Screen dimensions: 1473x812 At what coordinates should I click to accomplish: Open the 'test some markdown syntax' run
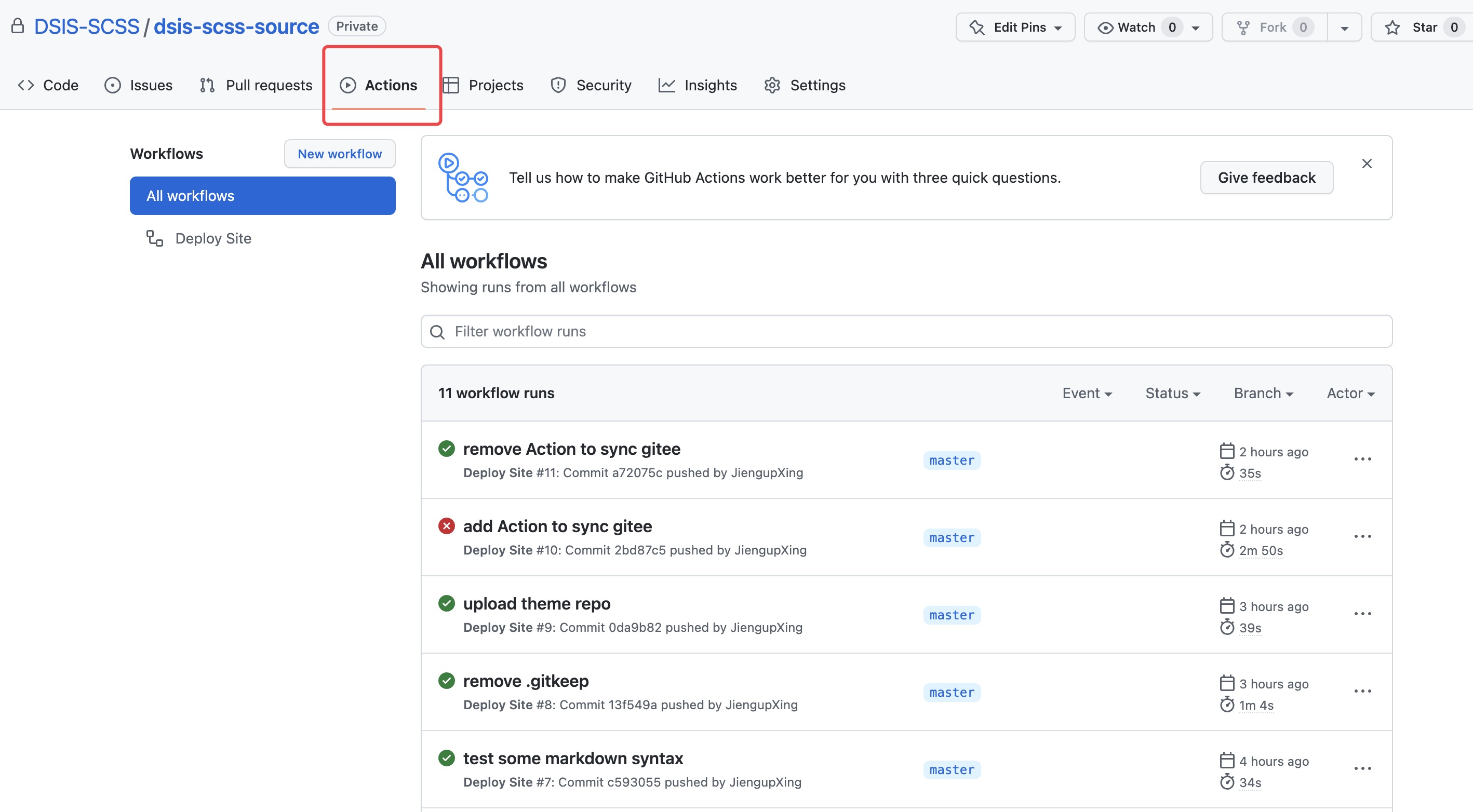[x=573, y=759]
